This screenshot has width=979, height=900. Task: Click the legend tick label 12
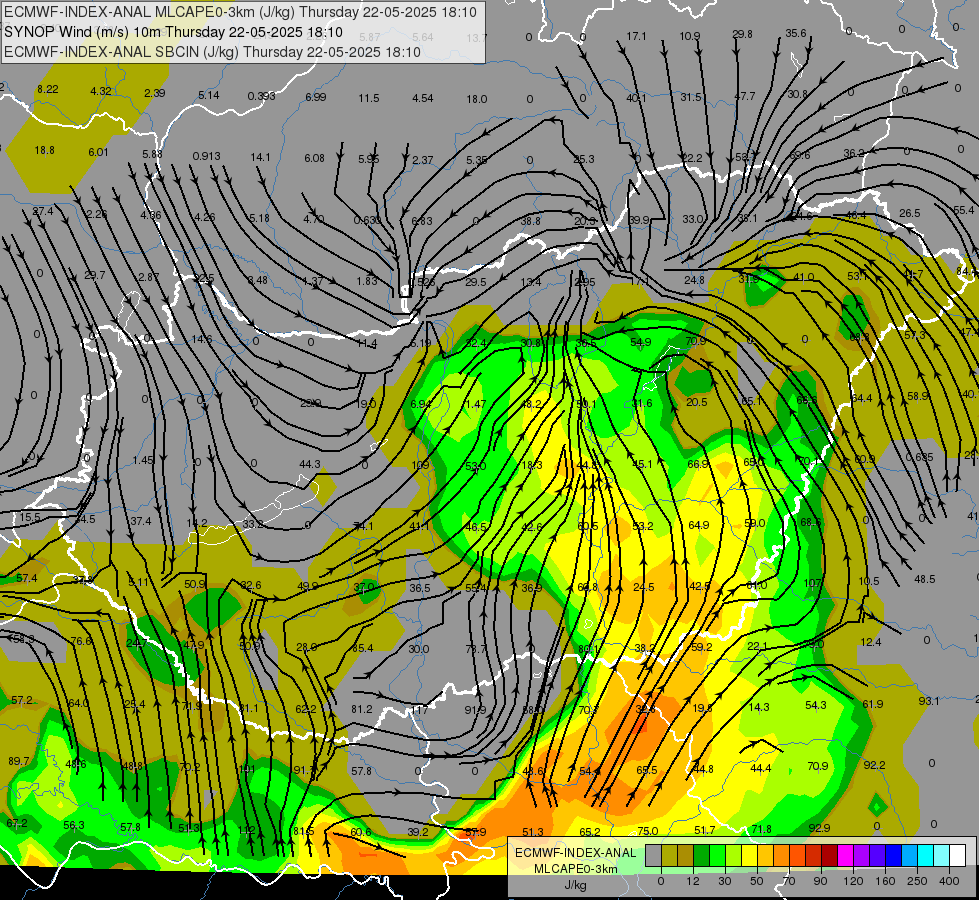(x=693, y=881)
